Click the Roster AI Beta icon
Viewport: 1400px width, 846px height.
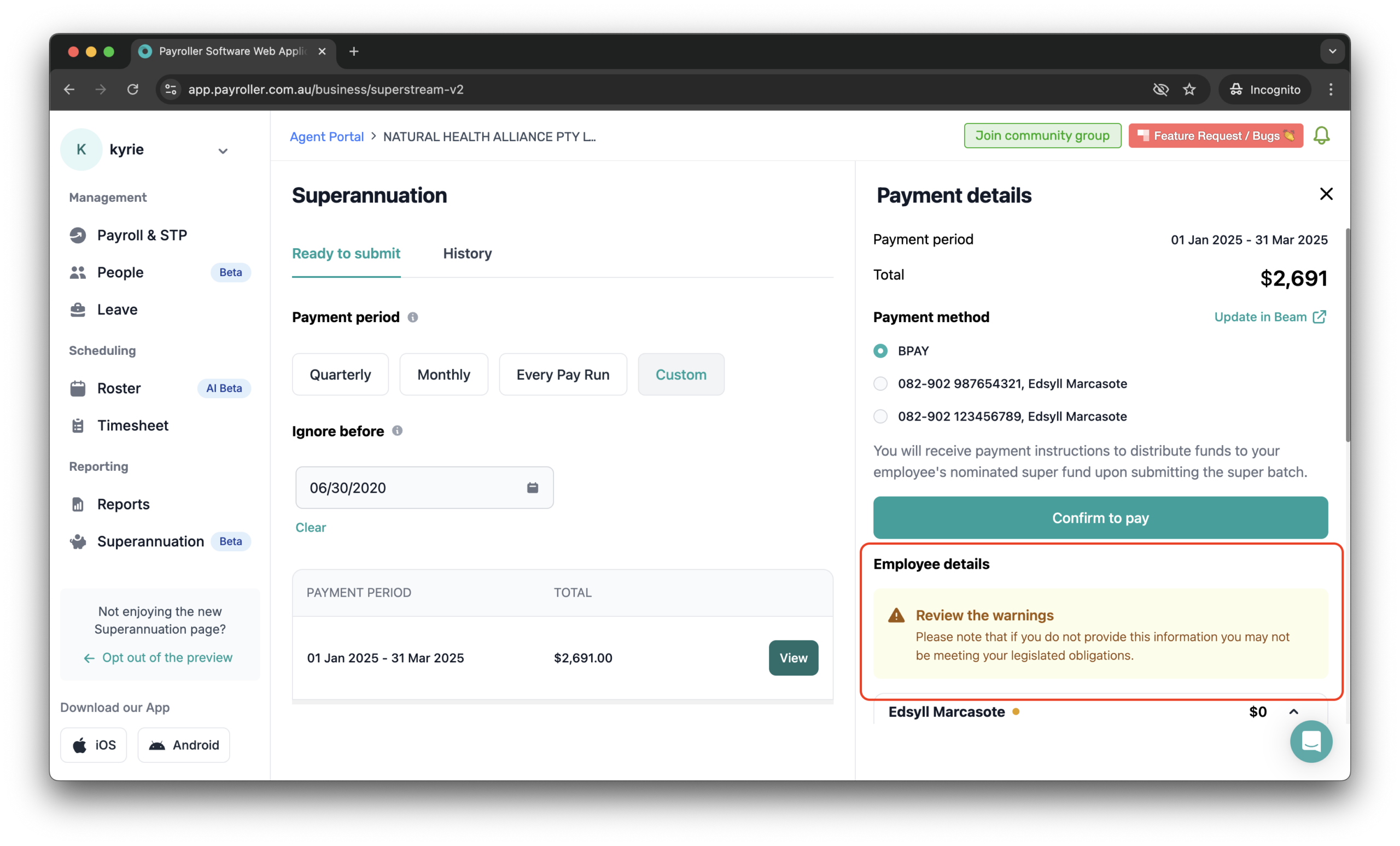[x=78, y=388]
